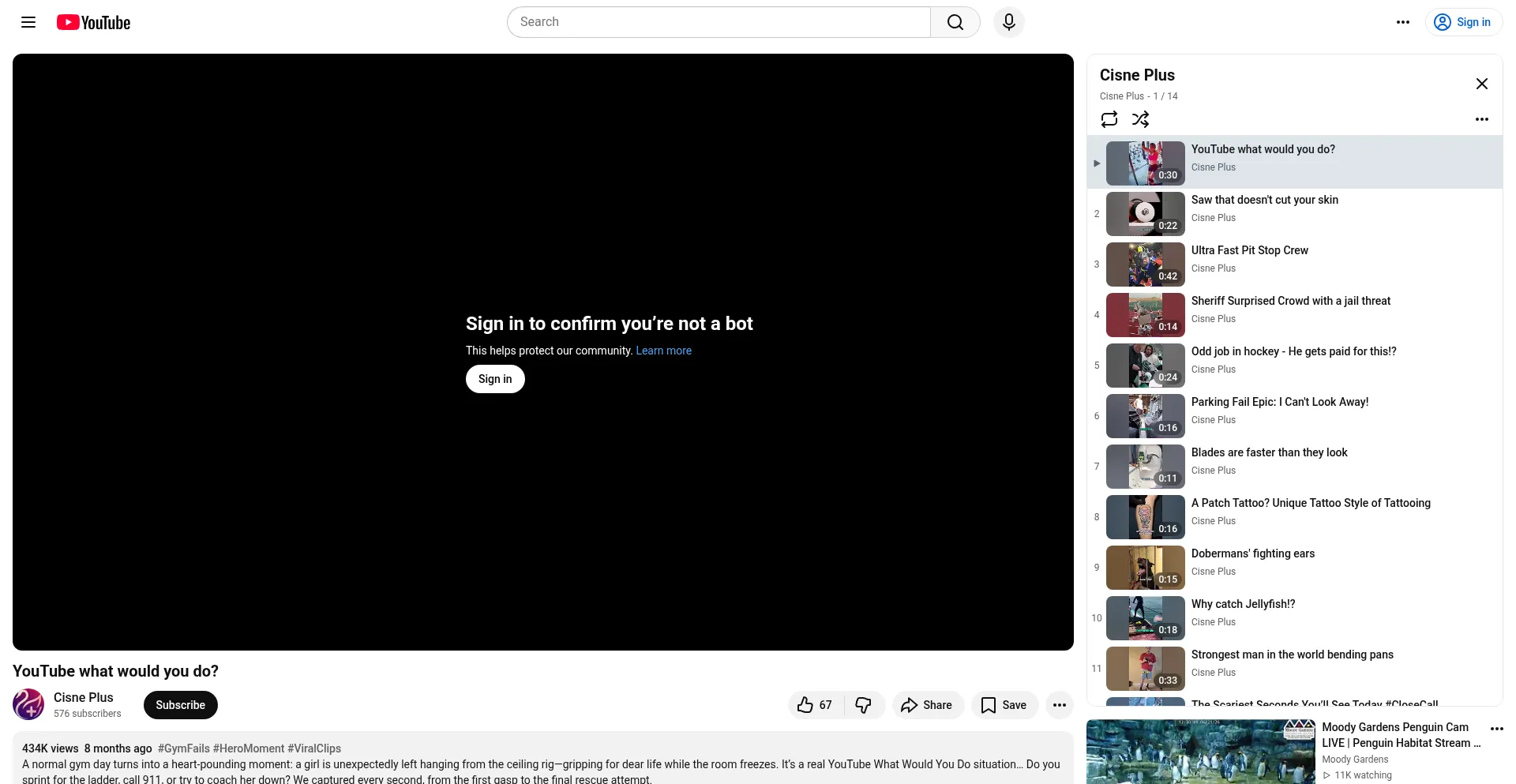This screenshot has height=784, width=1516.
Task: Save video to a playlist
Action: [1004, 705]
